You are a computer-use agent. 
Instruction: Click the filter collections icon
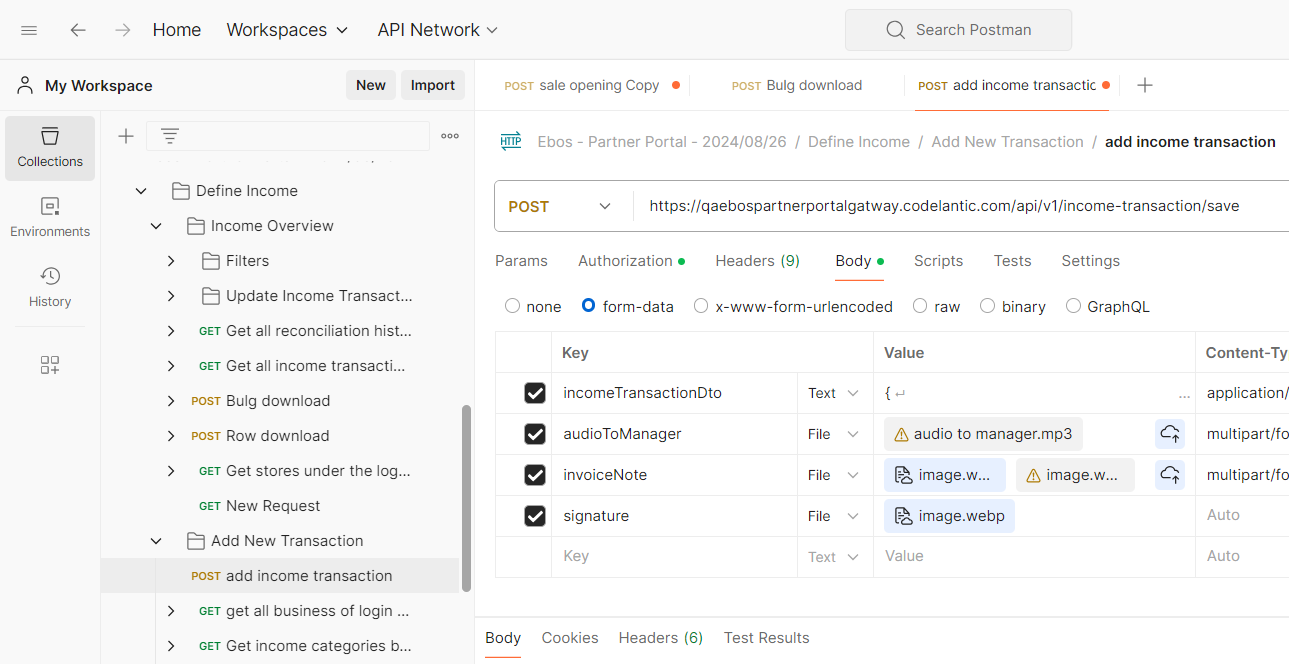[170, 136]
